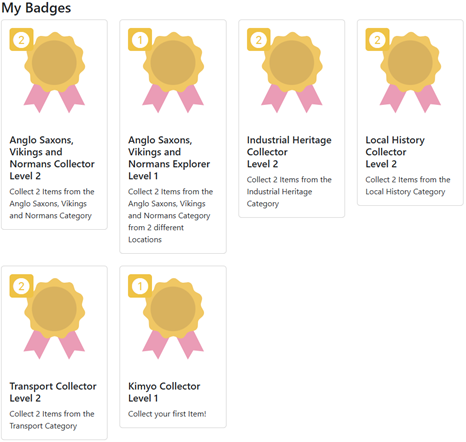Image resolution: width=466 pixels, height=442 pixels.
Task: Click the 'from 2 different Locations' description text
Action: (x=156, y=234)
